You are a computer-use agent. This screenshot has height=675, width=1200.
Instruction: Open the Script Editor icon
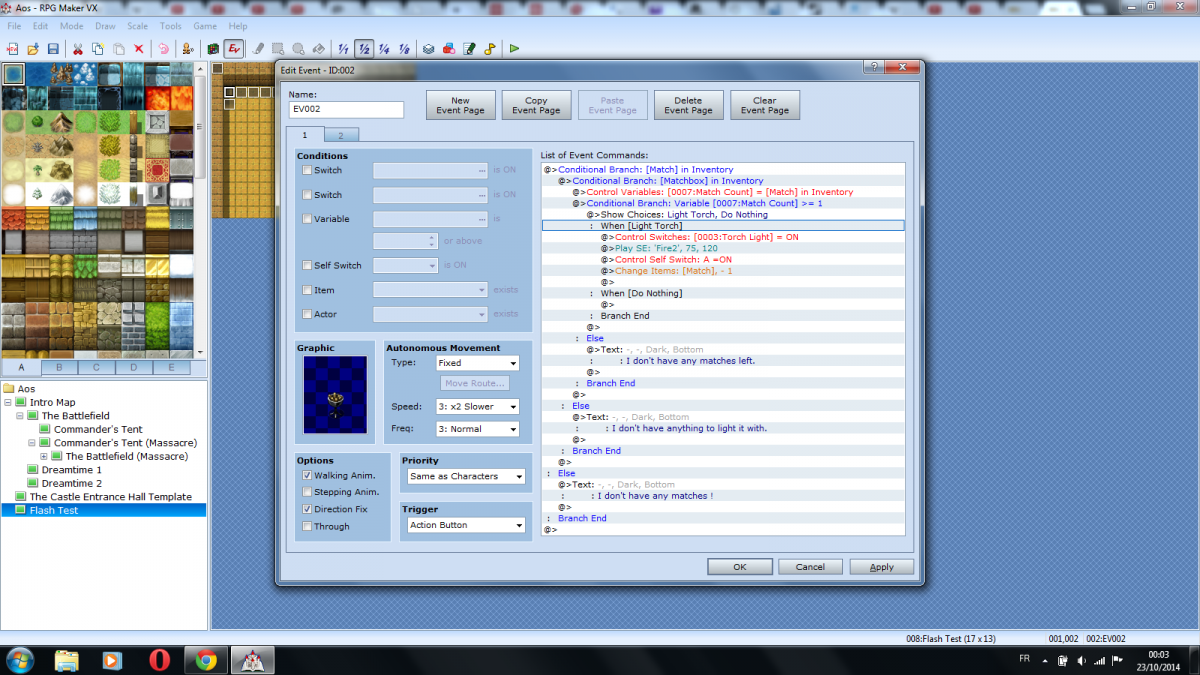(x=469, y=48)
